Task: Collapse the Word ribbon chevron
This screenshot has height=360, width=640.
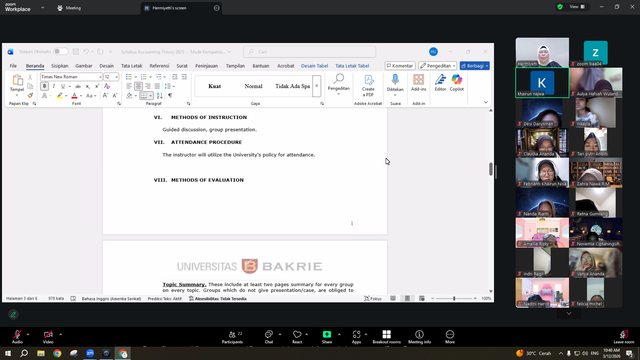Action: 486,102
